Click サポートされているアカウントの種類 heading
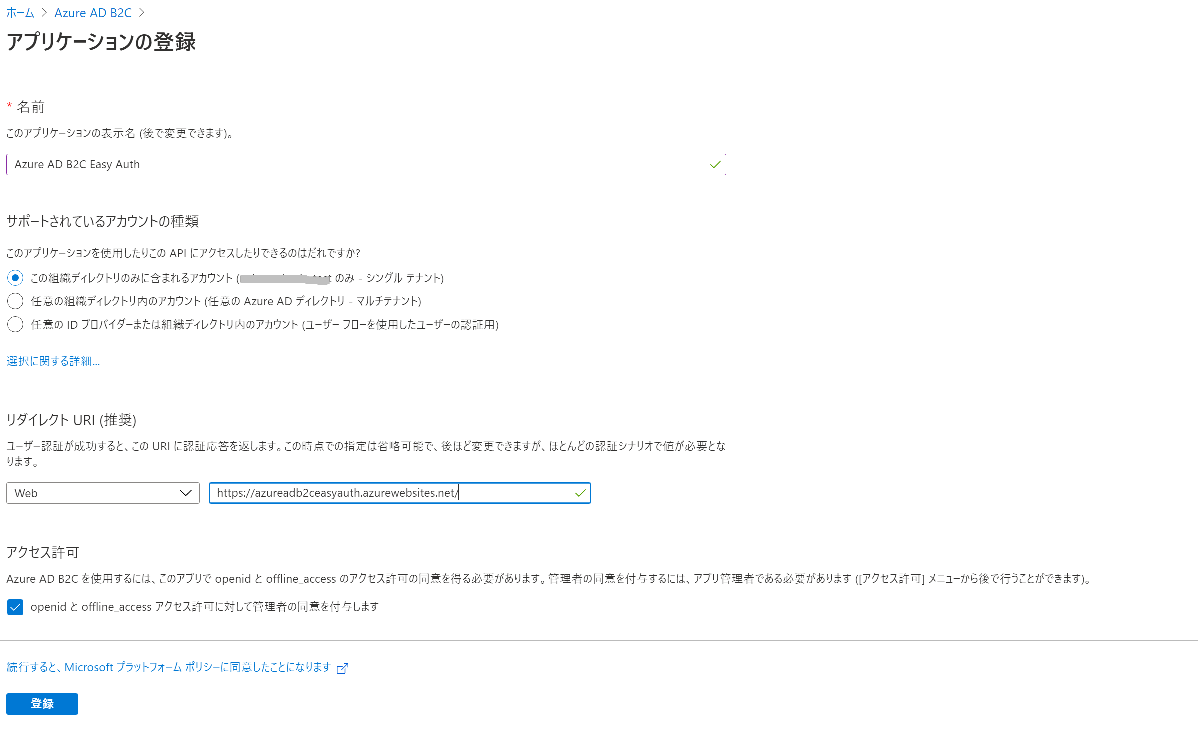The width and height of the screenshot is (1198, 733). [x=102, y=221]
